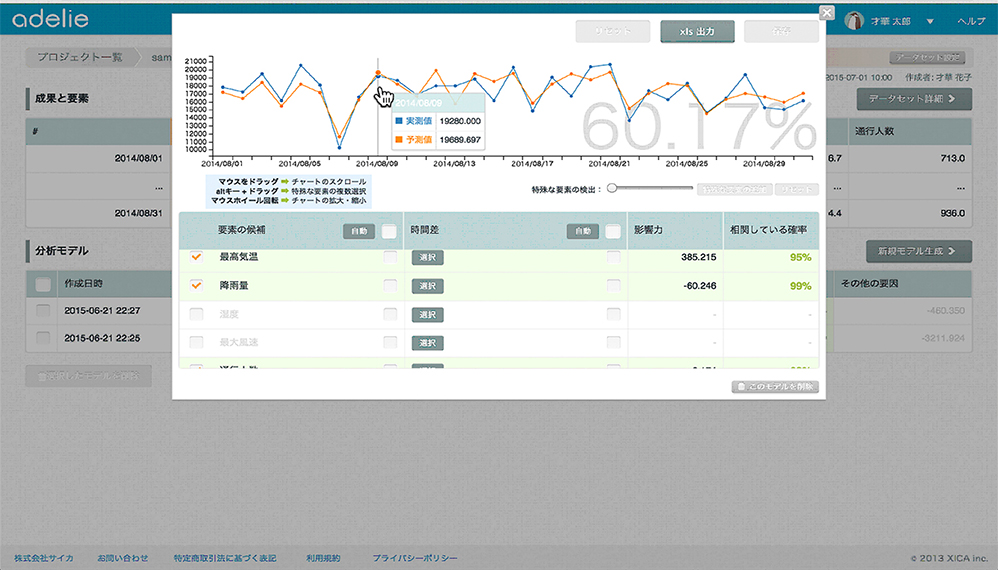Viewport: 998px width, 570px height.
Task: Select the model checkbox for 2015-06-21 22:25
Action: point(43,338)
